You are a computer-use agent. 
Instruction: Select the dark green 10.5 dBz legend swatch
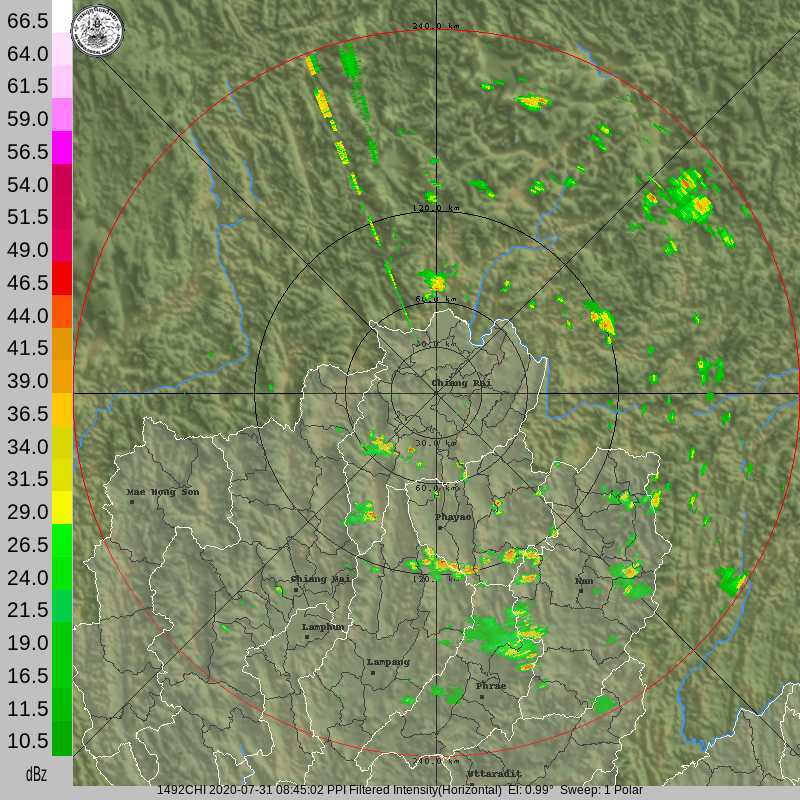coord(62,738)
